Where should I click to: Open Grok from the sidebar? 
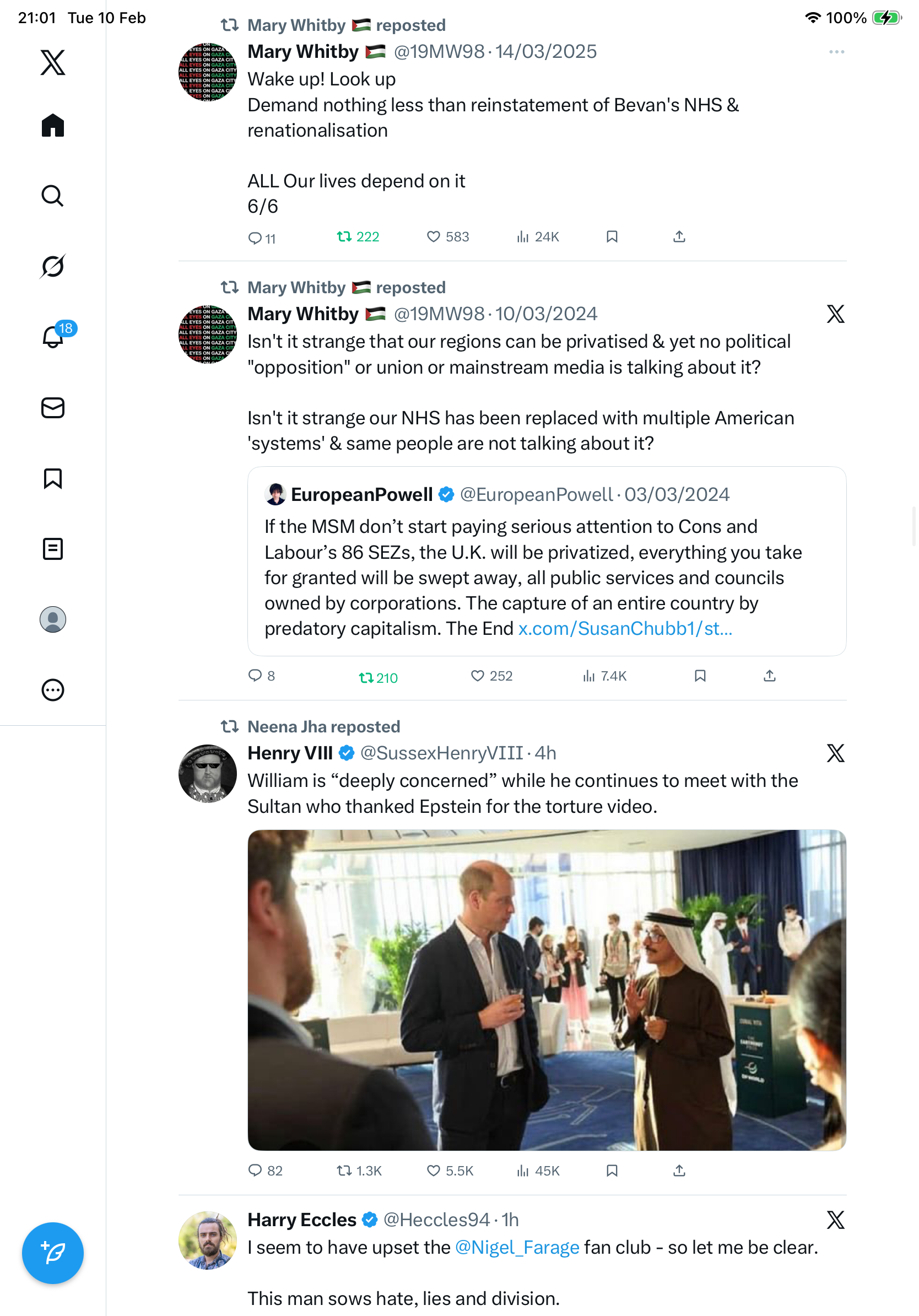(53, 266)
